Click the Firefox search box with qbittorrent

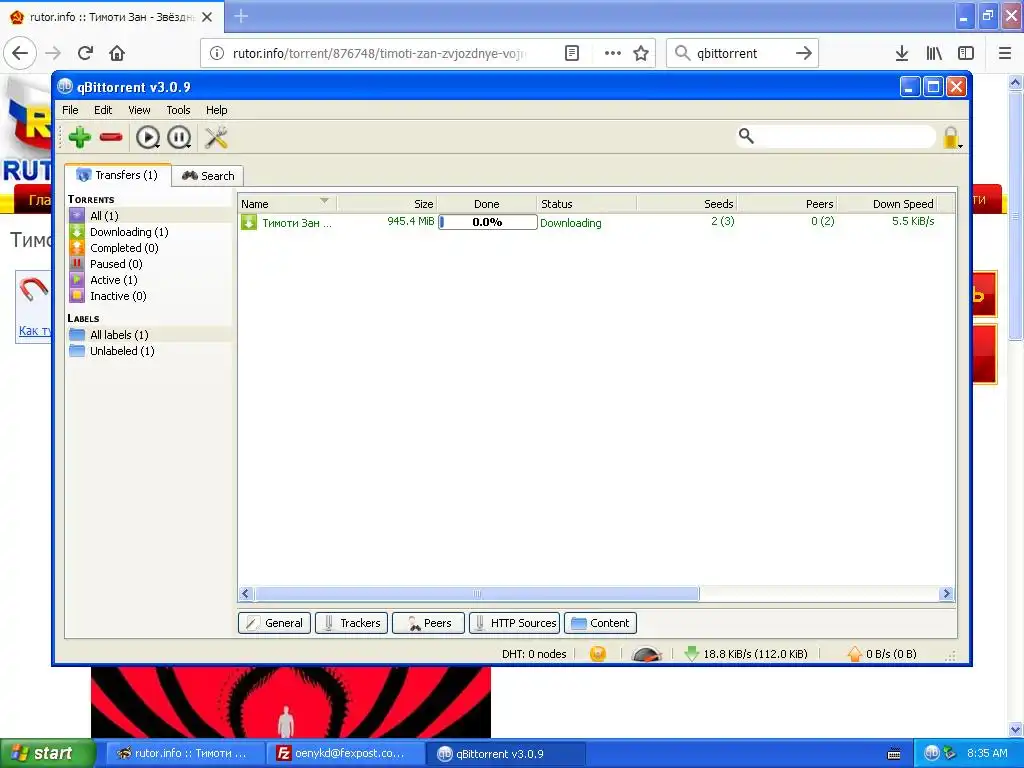[742, 53]
